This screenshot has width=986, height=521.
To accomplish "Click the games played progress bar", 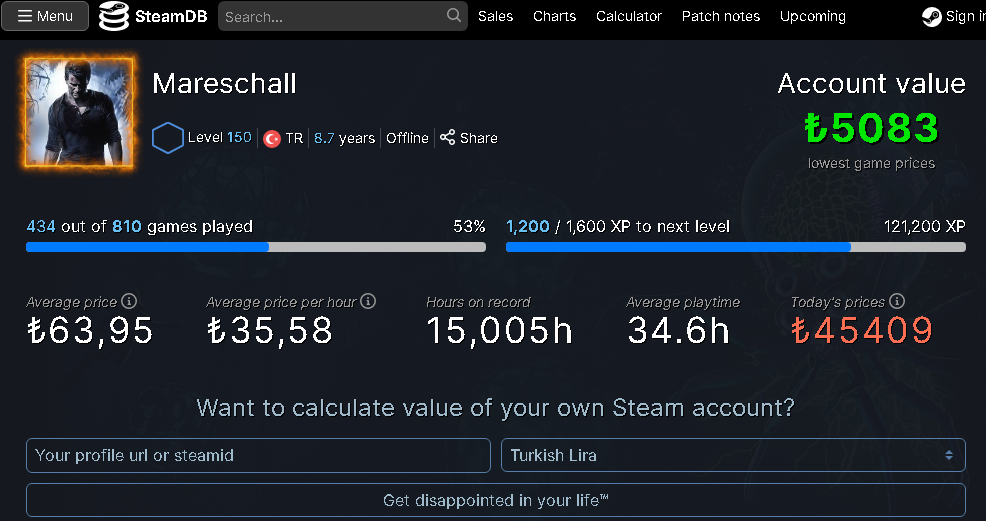I will pos(256,247).
